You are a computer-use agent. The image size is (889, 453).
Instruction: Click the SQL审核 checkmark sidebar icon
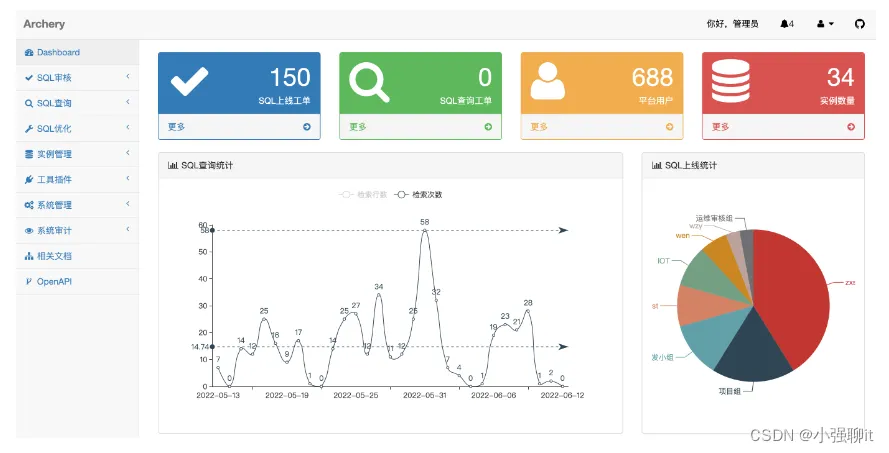[29, 78]
